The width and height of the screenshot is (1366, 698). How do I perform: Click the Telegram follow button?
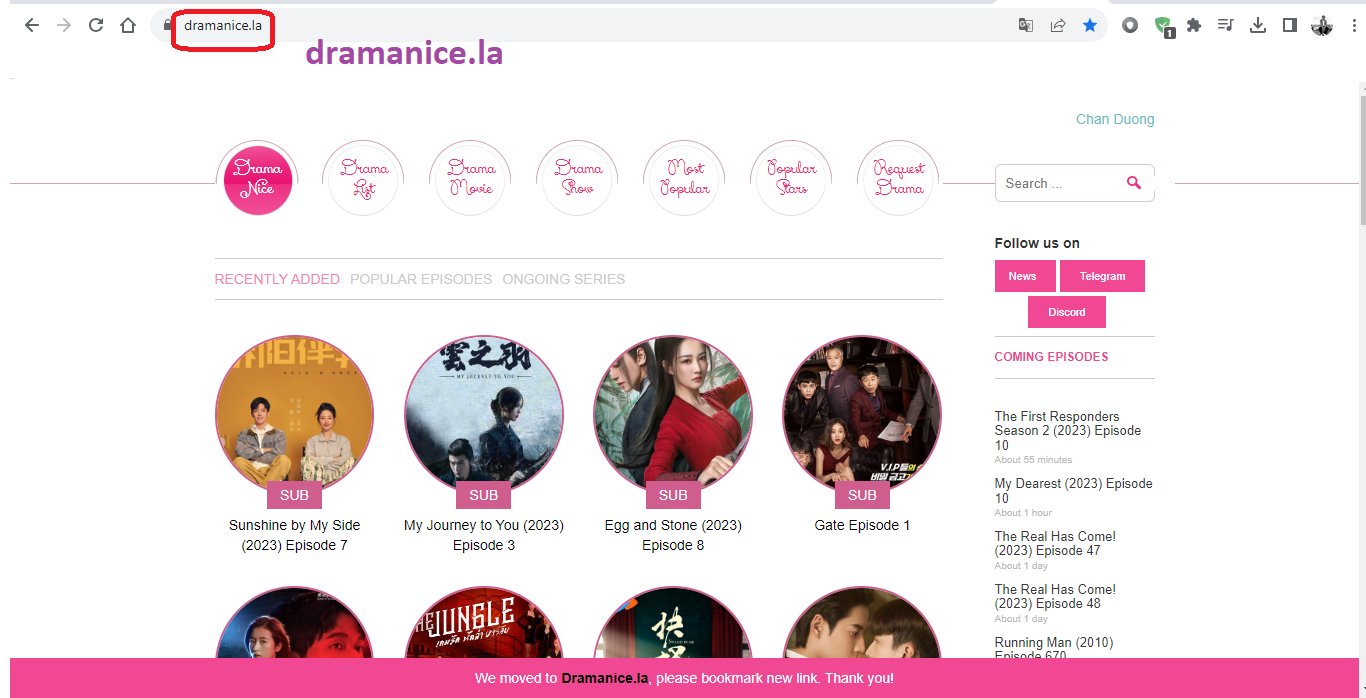1102,276
